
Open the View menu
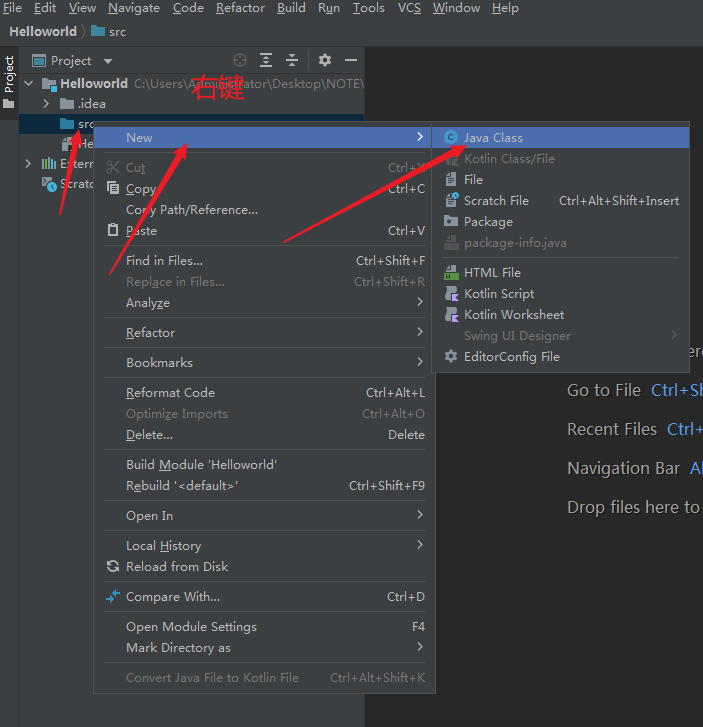(82, 8)
